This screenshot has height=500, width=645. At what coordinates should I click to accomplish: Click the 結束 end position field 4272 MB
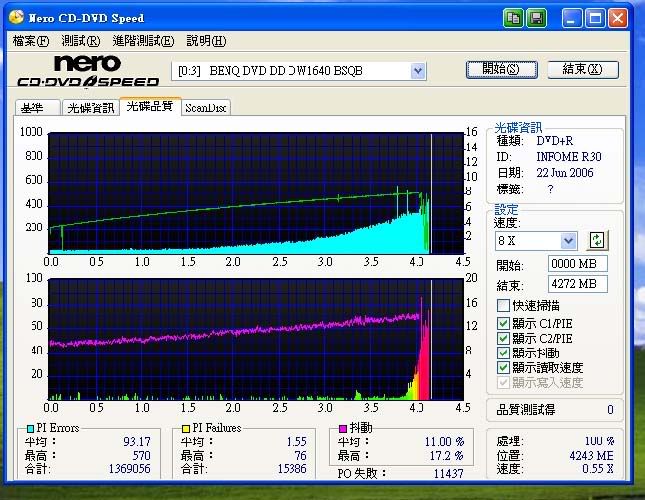[x=577, y=284]
